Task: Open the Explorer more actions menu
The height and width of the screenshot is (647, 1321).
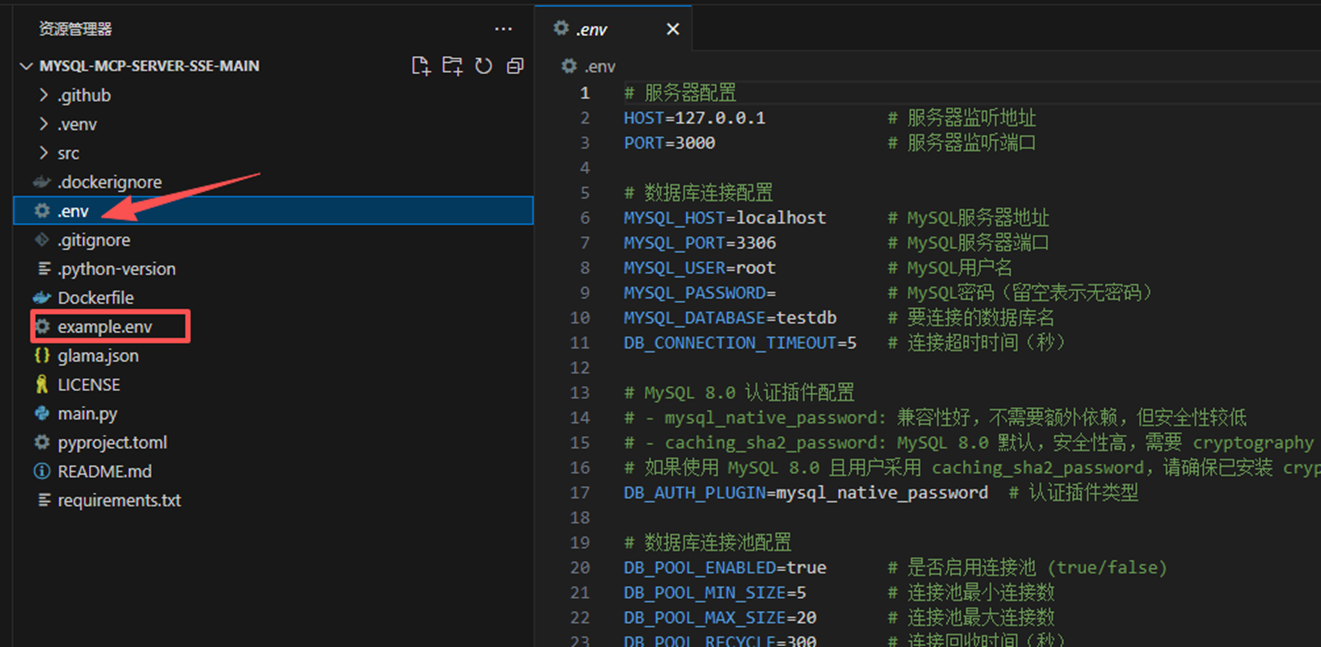Action: tap(503, 28)
